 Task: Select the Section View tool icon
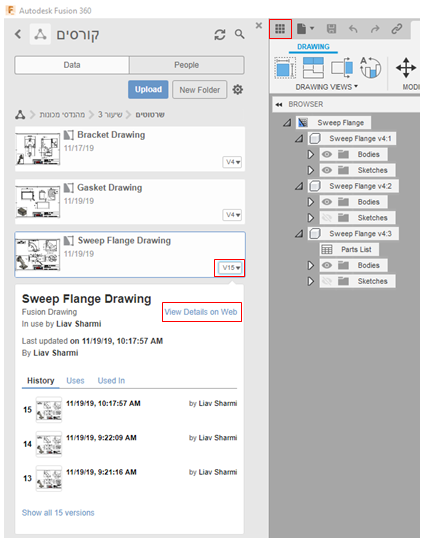click(x=342, y=68)
